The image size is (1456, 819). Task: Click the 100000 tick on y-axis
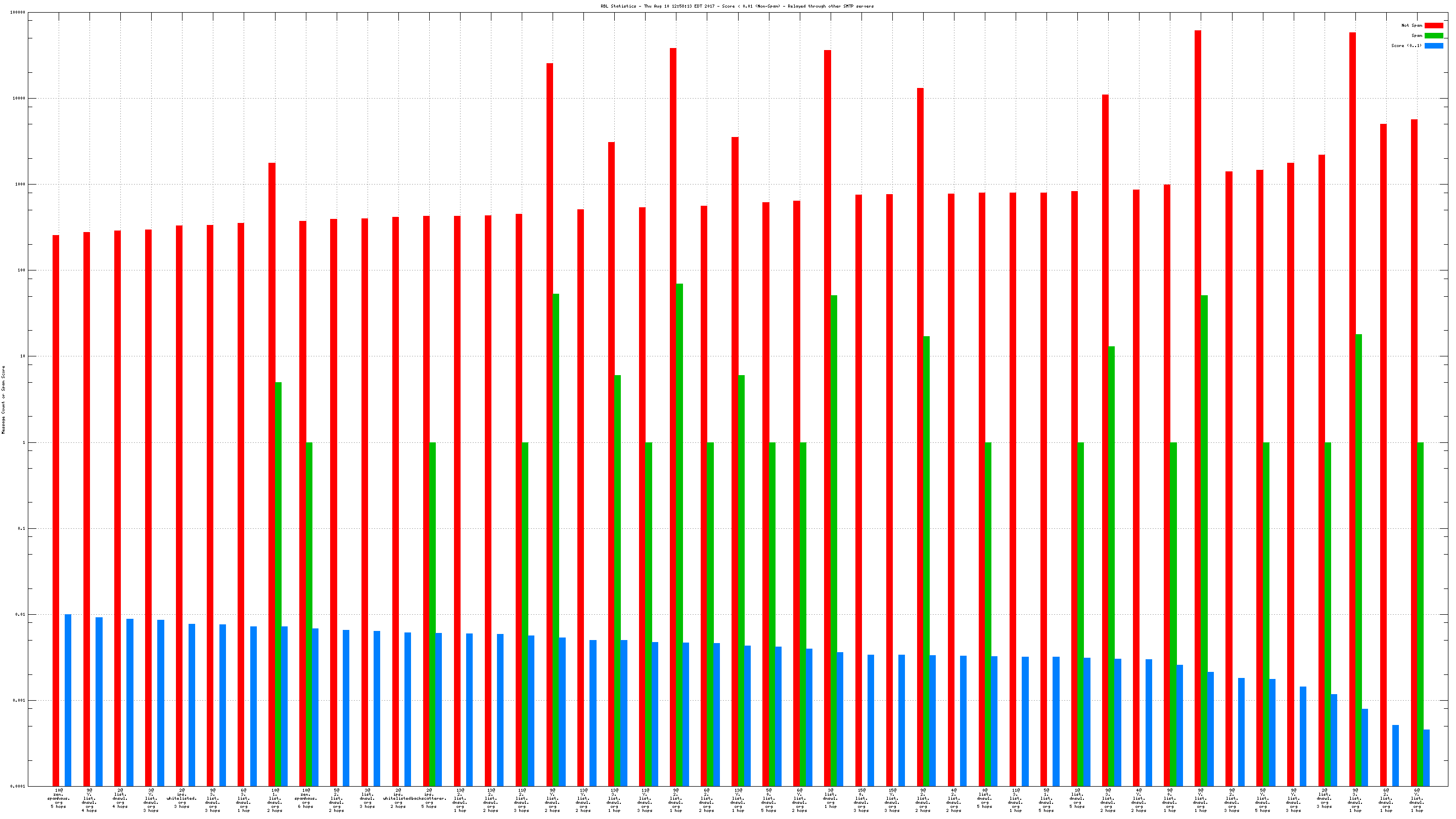coord(18,13)
